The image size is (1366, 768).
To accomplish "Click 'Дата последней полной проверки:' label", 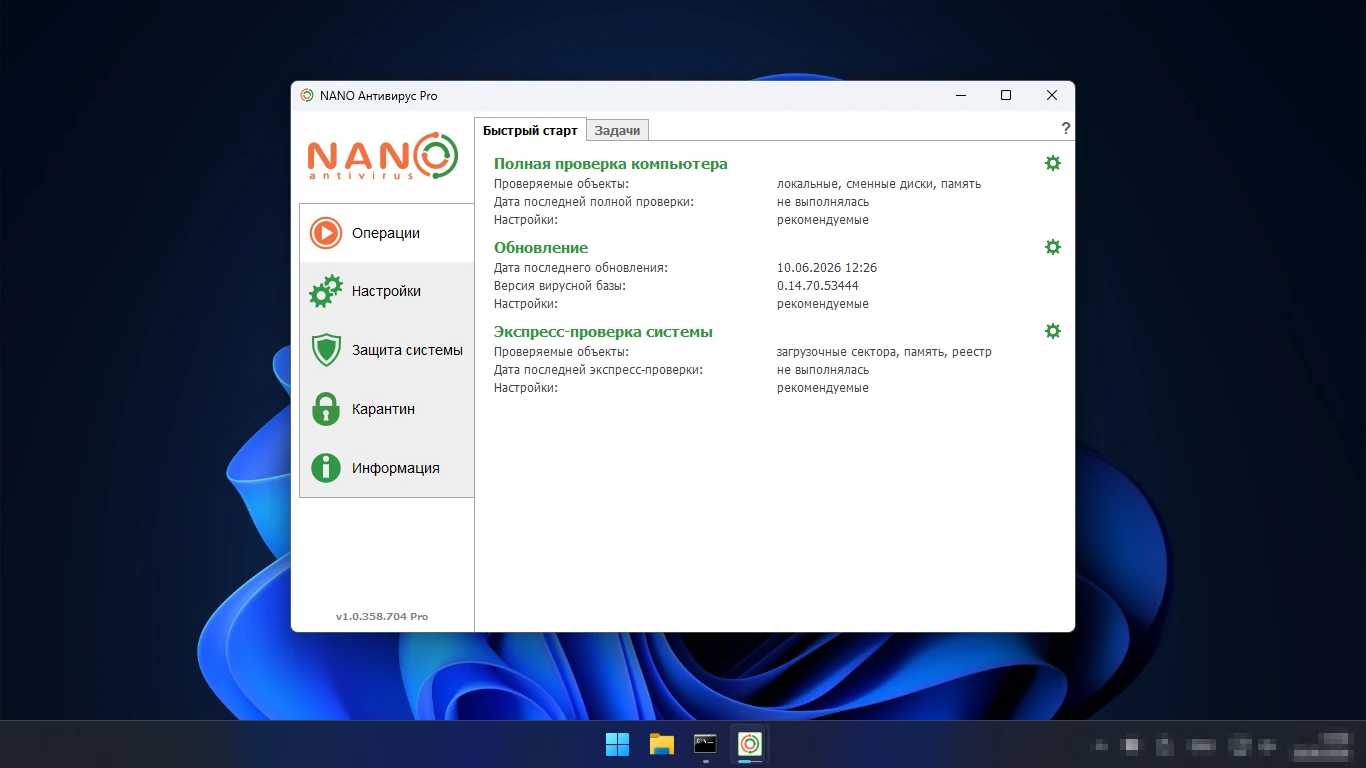I will point(594,202).
